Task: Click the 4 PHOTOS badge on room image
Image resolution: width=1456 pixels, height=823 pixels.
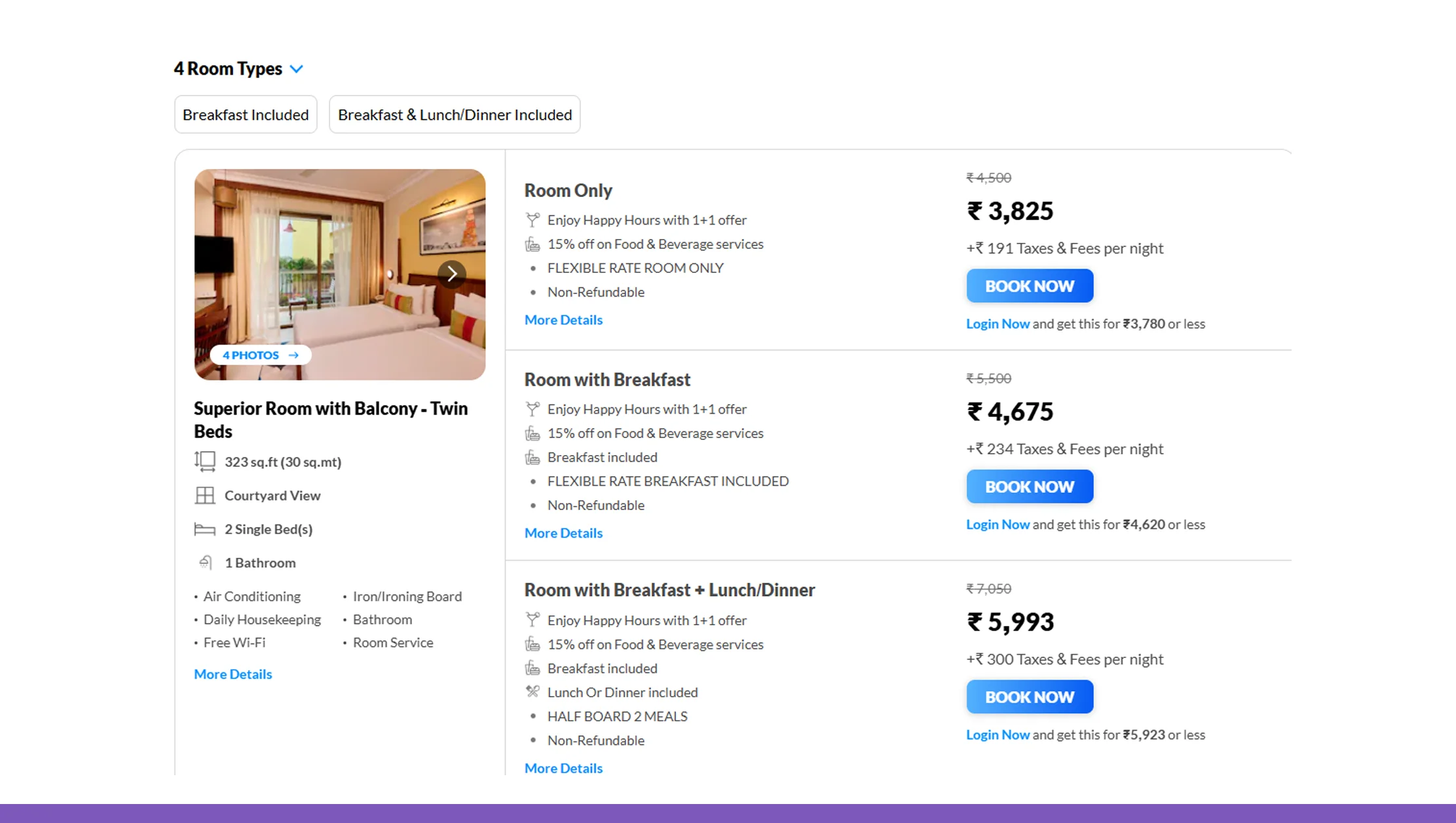Action: 259,354
